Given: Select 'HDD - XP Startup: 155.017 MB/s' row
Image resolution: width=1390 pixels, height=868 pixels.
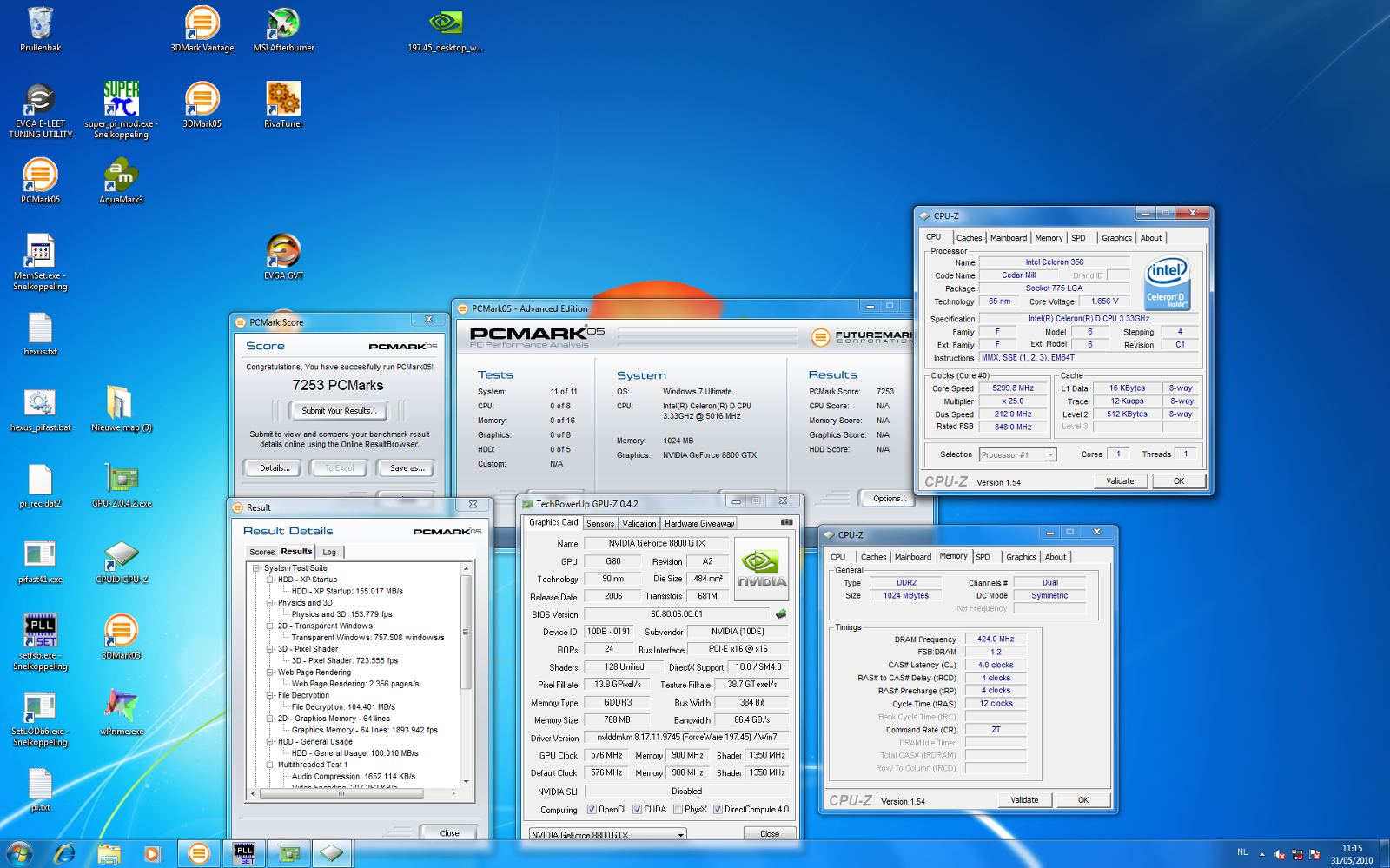Looking at the screenshot, I should (x=347, y=592).
